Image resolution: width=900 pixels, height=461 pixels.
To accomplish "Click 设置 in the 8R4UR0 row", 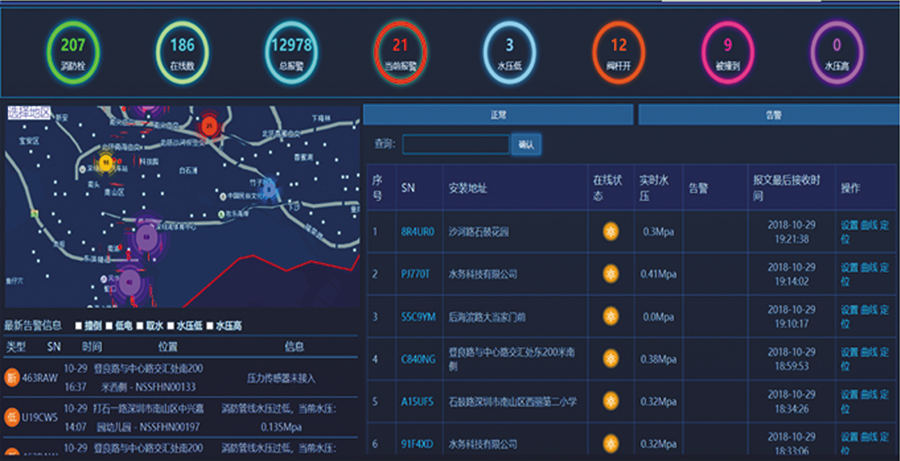I will 849,226.
